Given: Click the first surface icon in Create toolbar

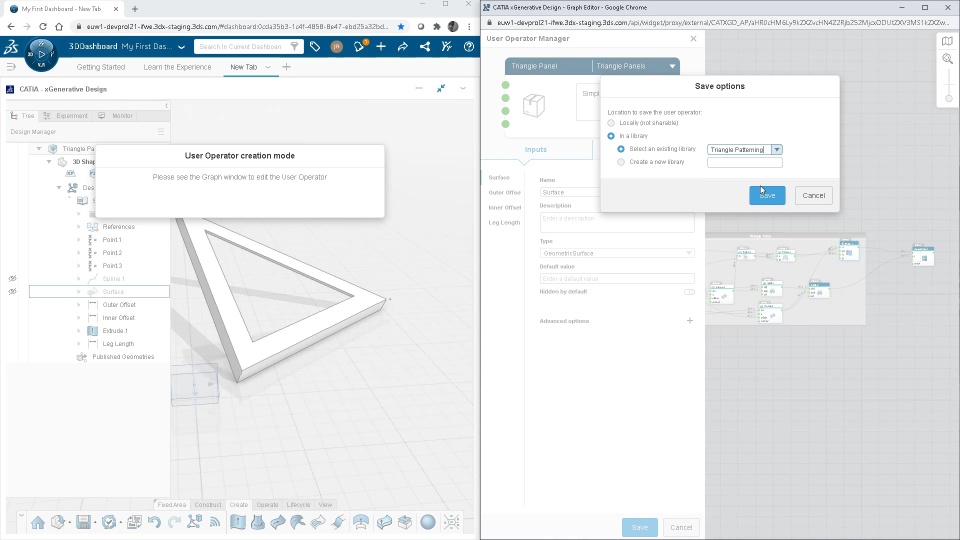Looking at the screenshot, I should pyautogui.click(x=238, y=522).
